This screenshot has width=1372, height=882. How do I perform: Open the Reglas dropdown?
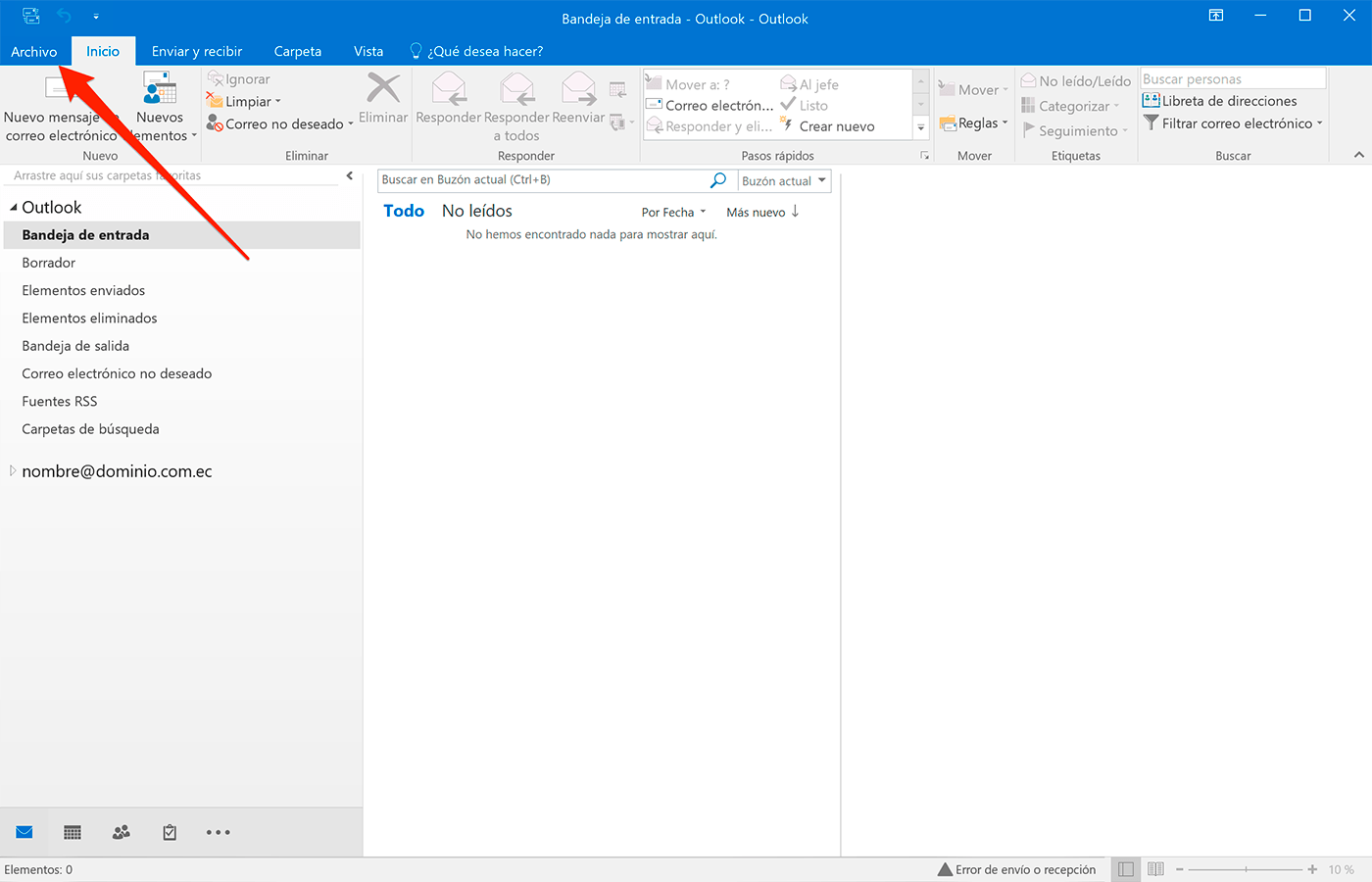click(x=975, y=122)
